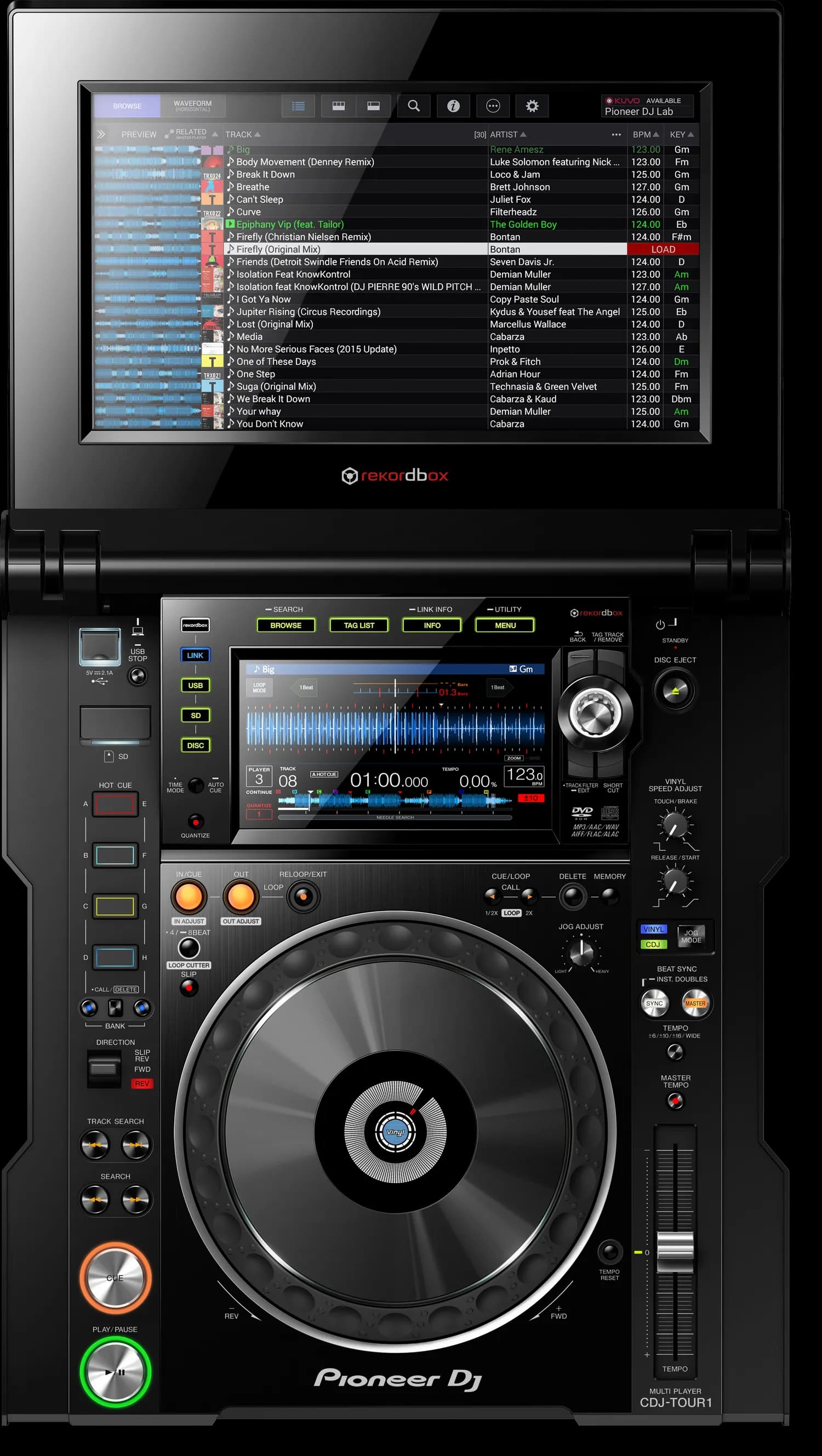The height and width of the screenshot is (1456, 822).
Task: Select the BROWSE tab on touchscreen
Action: click(x=127, y=106)
